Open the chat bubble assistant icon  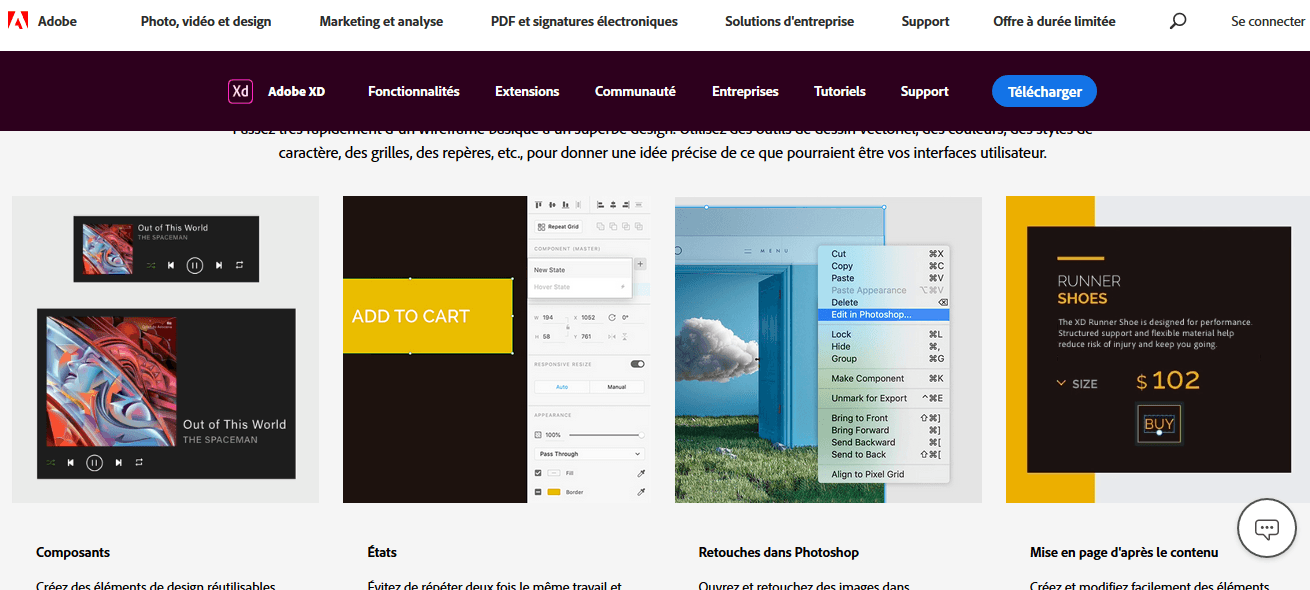(x=1267, y=527)
